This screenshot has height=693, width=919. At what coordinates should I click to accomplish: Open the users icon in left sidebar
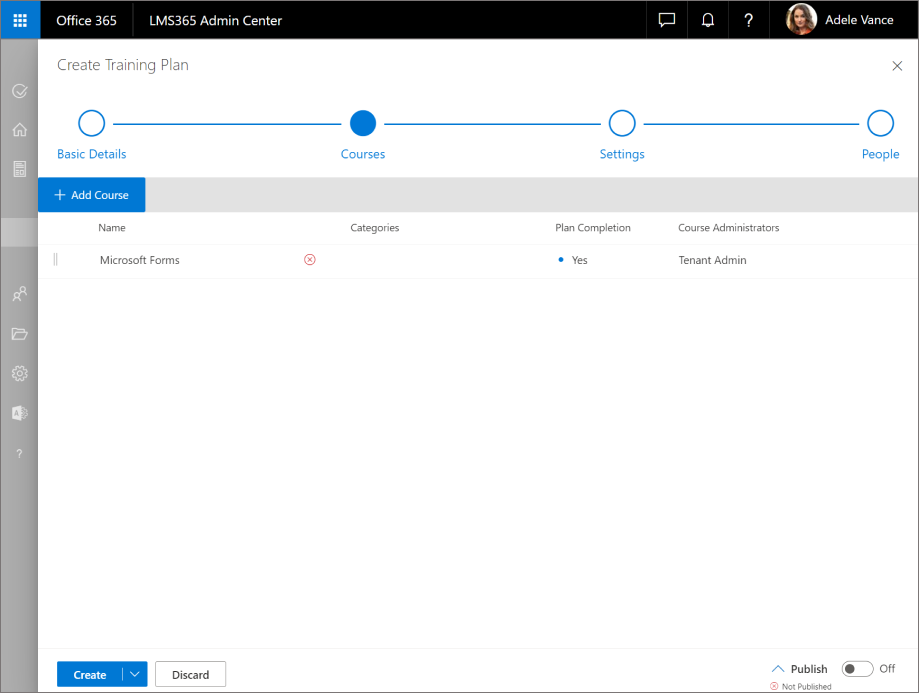[x=19, y=294]
